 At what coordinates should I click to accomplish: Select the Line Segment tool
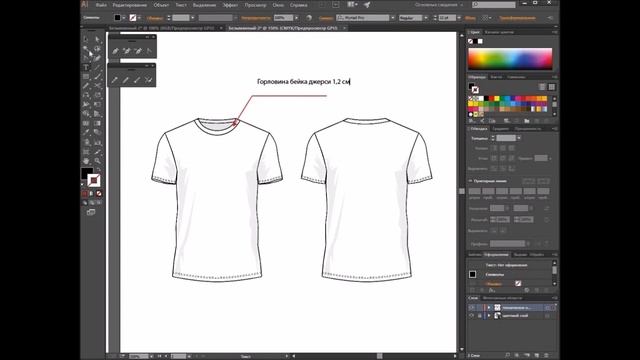[98, 67]
